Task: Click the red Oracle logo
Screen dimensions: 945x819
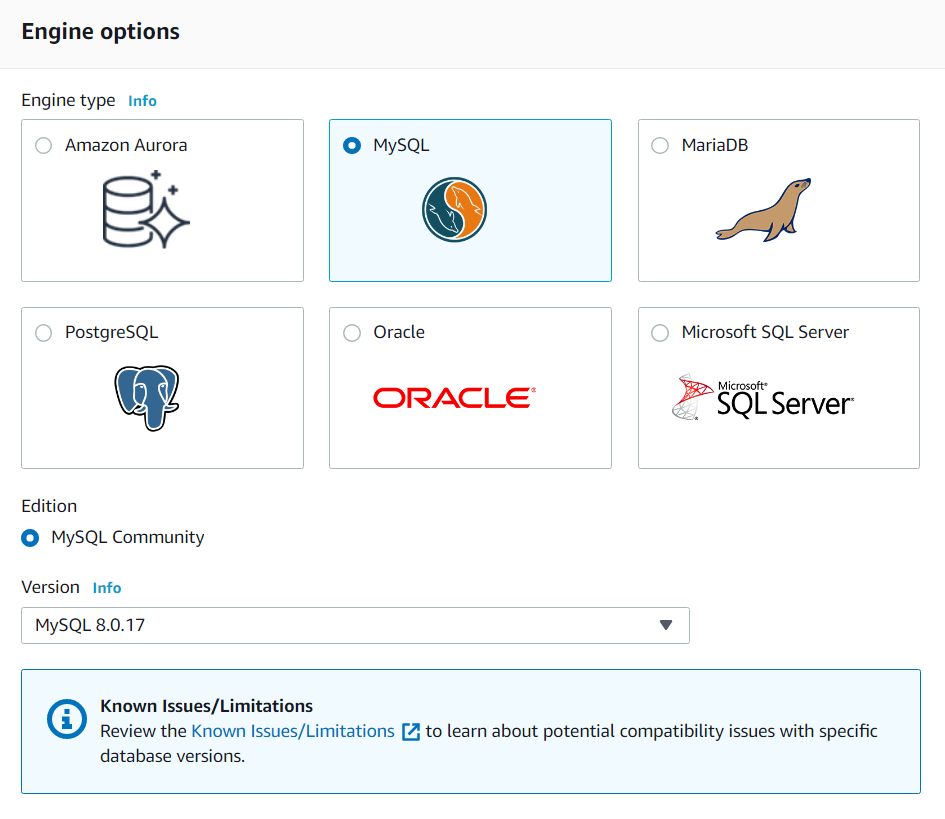Action: [454, 398]
